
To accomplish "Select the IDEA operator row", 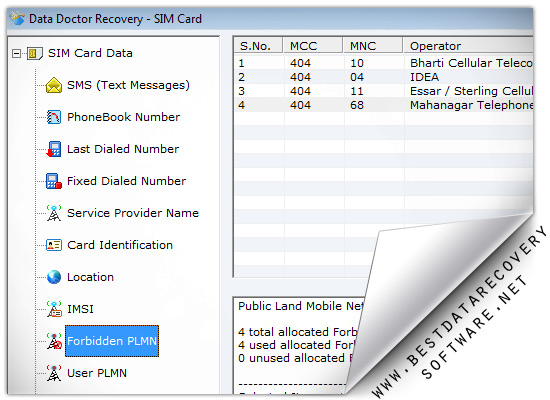I will (x=383, y=77).
